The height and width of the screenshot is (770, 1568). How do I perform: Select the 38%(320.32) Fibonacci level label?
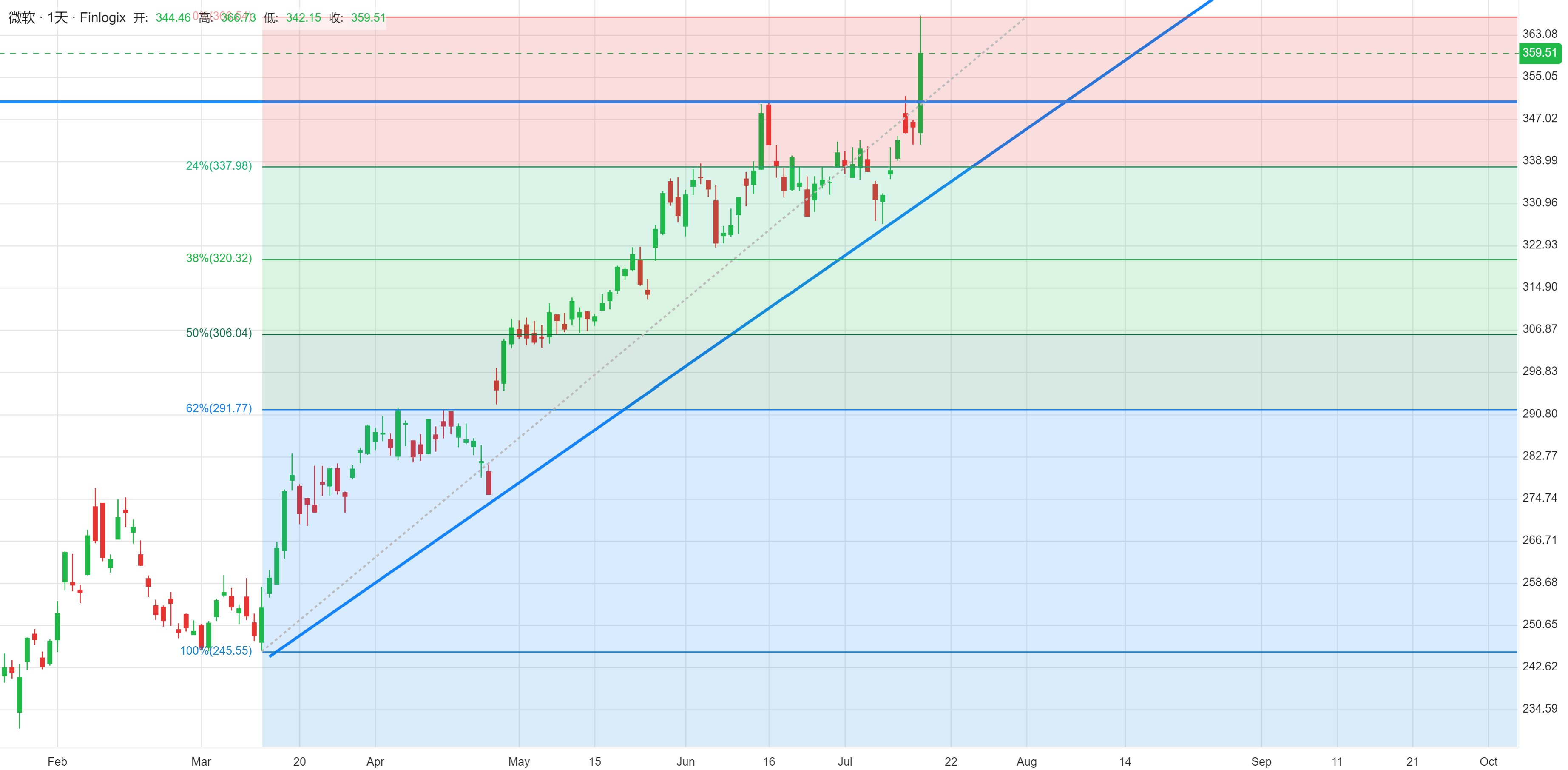tap(219, 258)
